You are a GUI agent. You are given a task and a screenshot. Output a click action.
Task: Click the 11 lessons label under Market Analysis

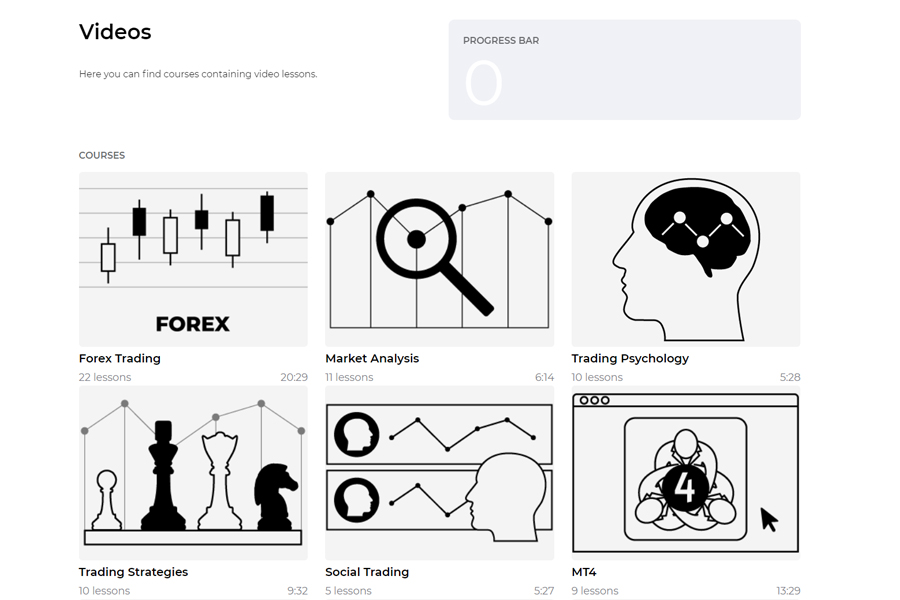click(x=349, y=377)
